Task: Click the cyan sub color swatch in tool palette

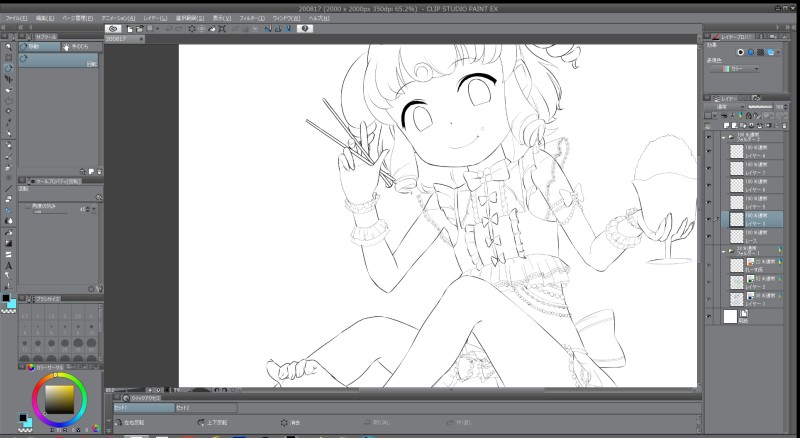Action: pyautogui.click(x=12, y=304)
